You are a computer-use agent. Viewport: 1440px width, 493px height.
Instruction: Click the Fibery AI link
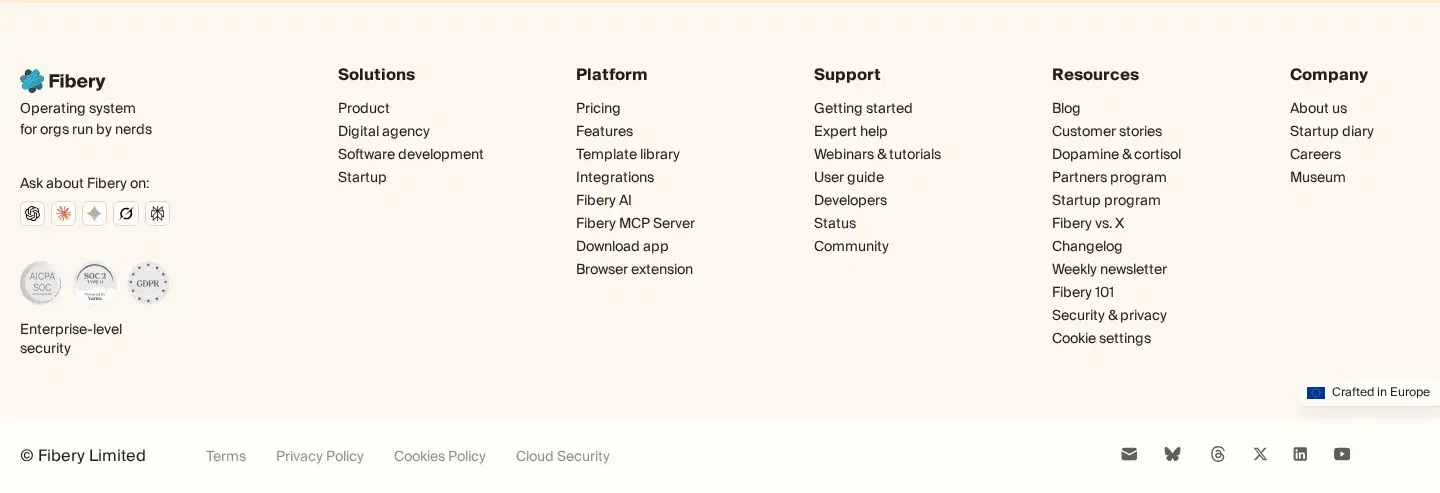(x=604, y=200)
